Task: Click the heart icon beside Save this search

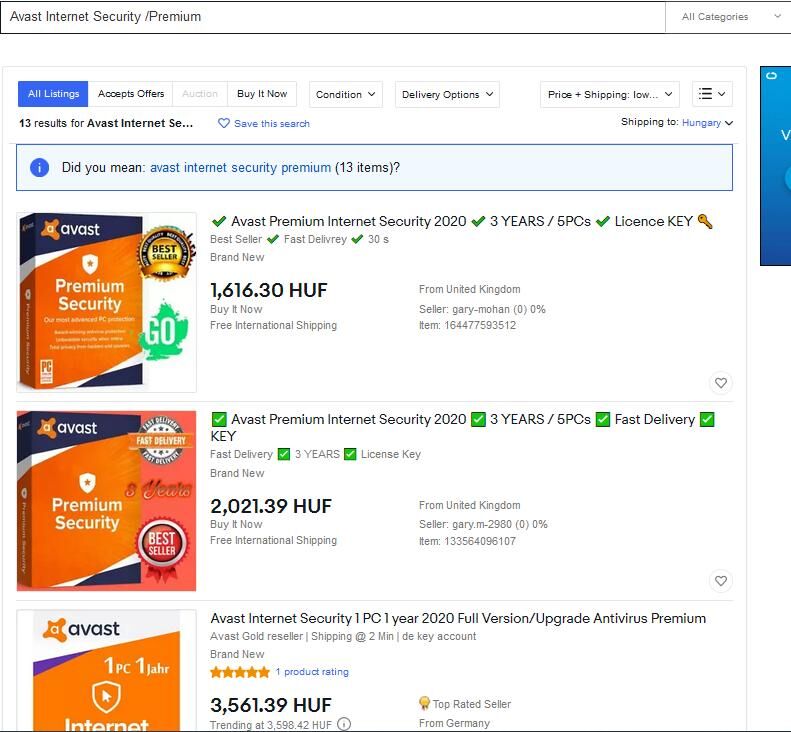Action: [x=223, y=123]
